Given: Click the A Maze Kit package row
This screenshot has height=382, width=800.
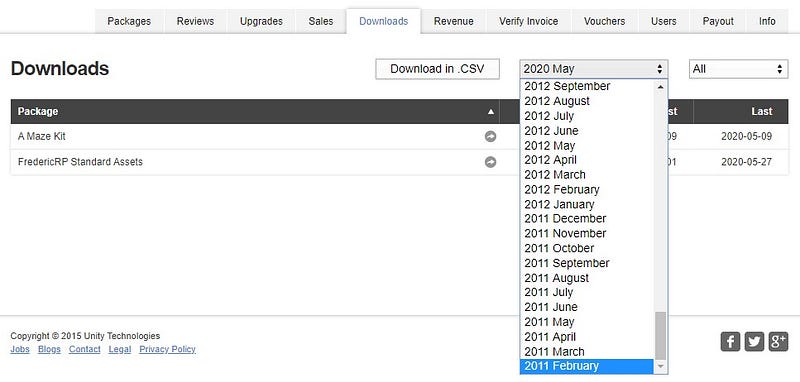Looking at the screenshot, I should click(x=399, y=137).
